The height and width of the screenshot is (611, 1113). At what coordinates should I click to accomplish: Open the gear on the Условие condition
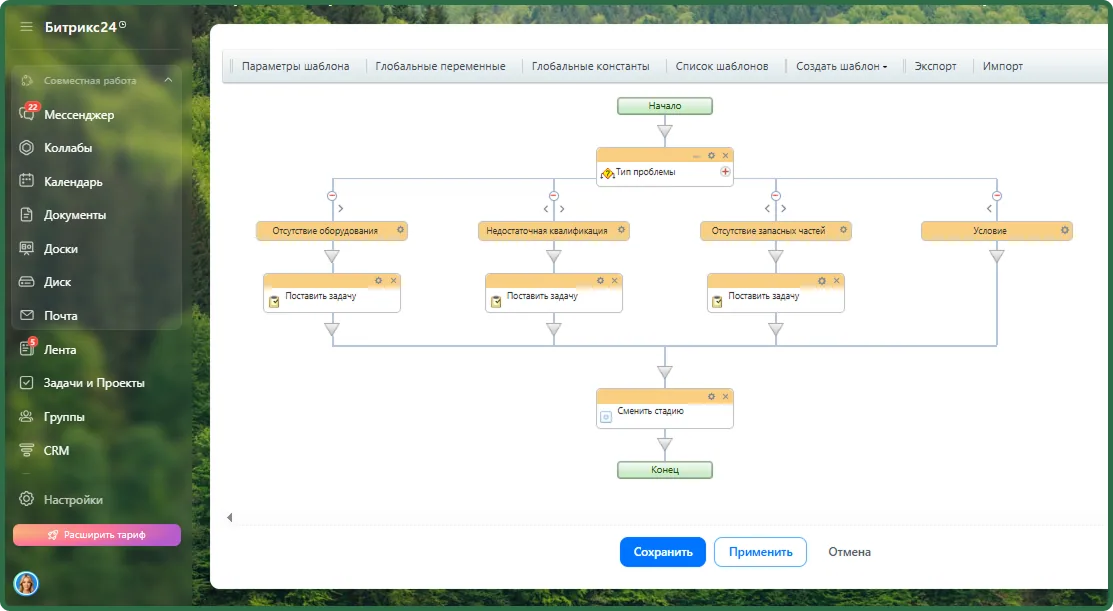pyautogui.click(x=1065, y=230)
